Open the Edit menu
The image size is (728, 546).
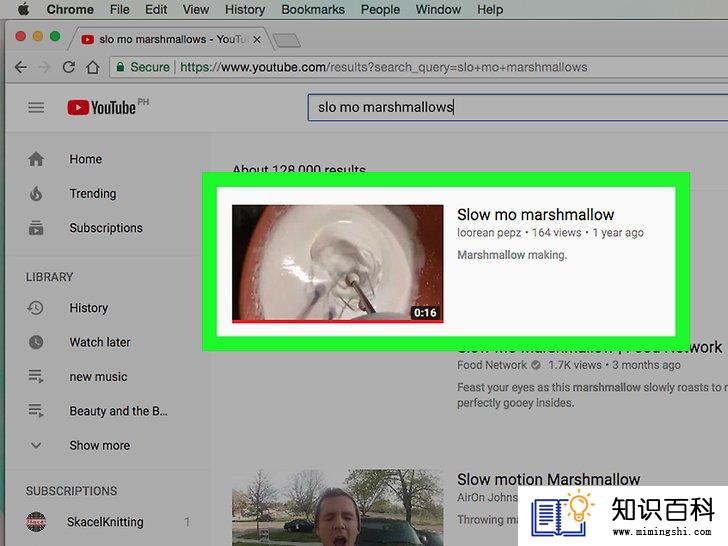[x=156, y=9]
